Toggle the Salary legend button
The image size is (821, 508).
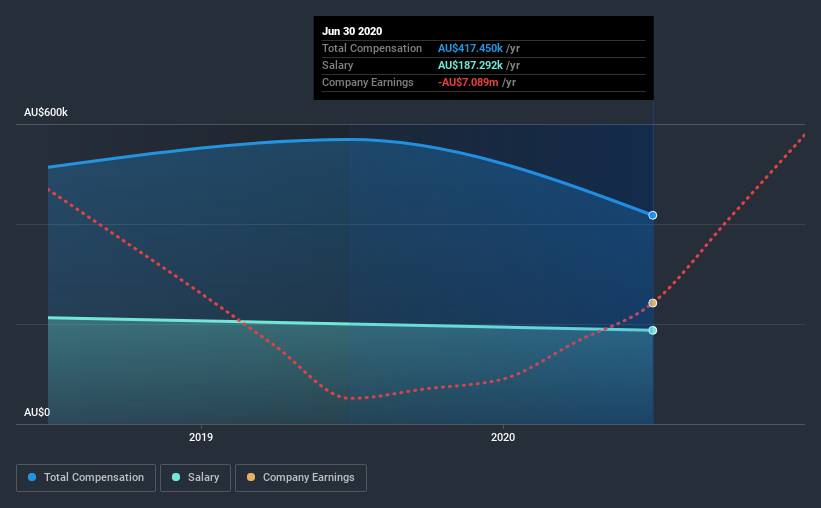(195, 478)
